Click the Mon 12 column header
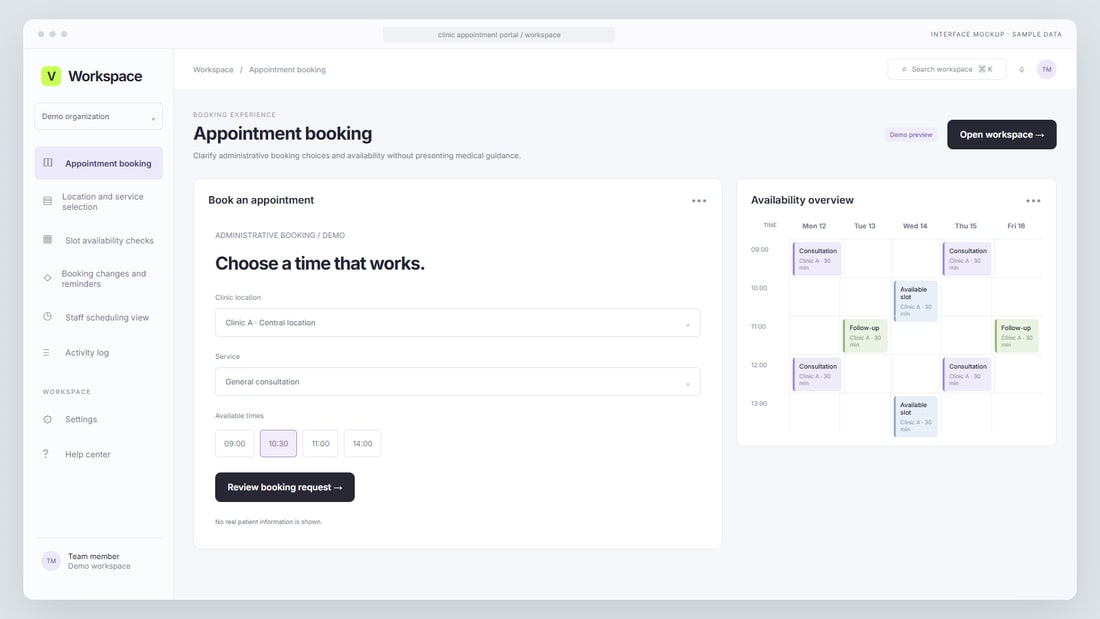 coord(814,226)
